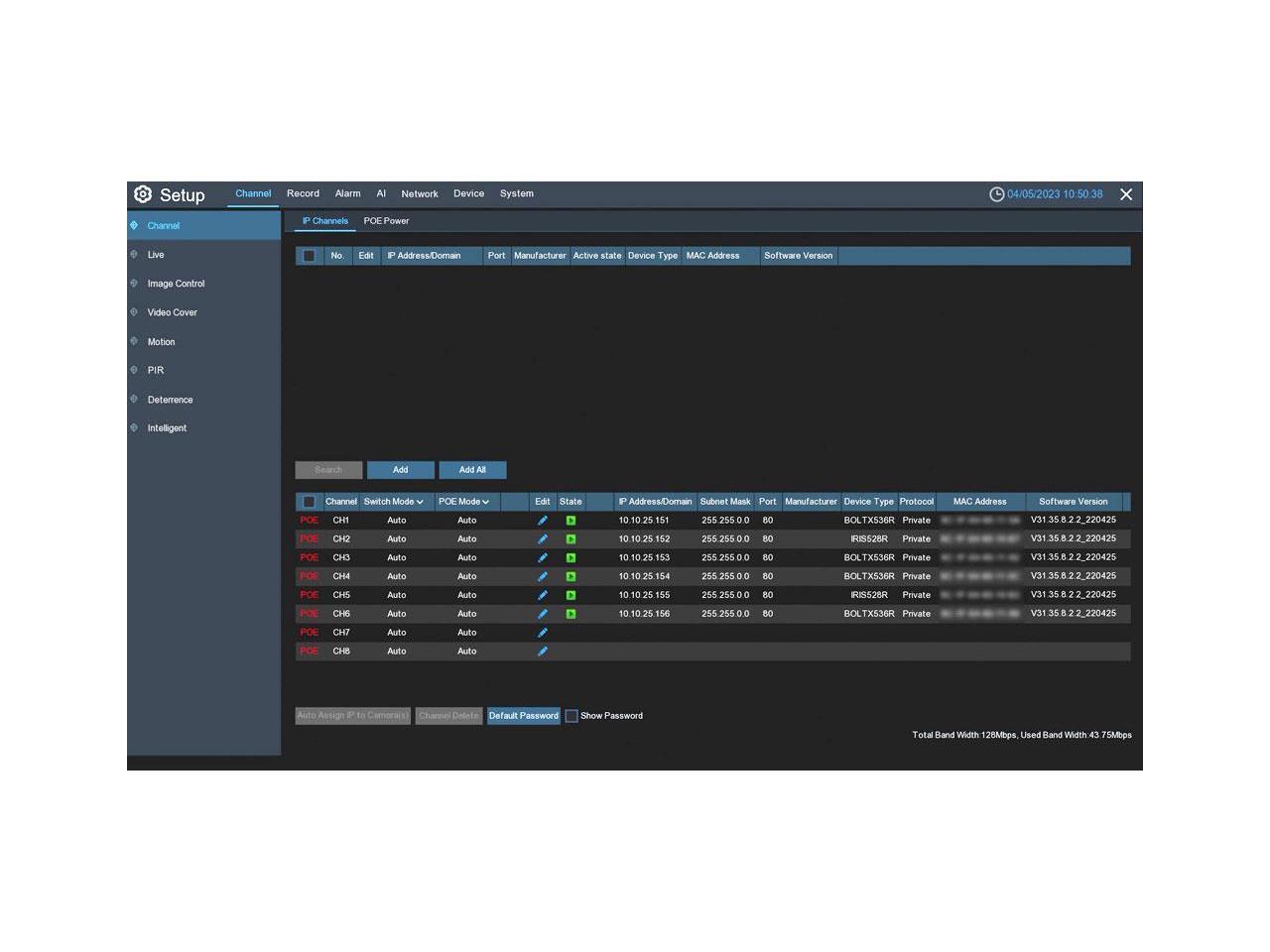Viewport: 1270px width, 952px height.
Task: Click the clock icon beside the date
Action: [996, 194]
